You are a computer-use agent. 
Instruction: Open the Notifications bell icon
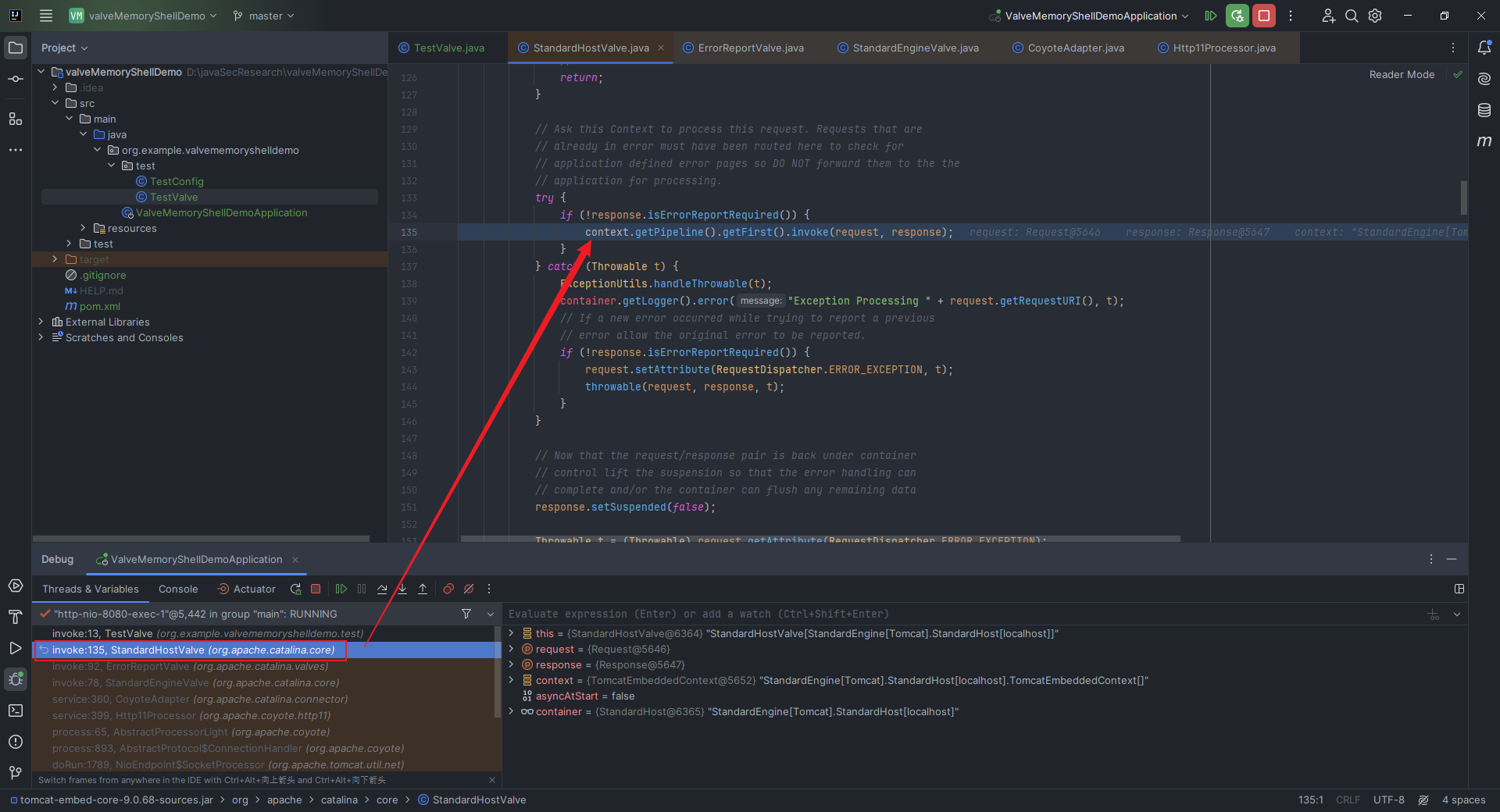[x=1484, y=48]
